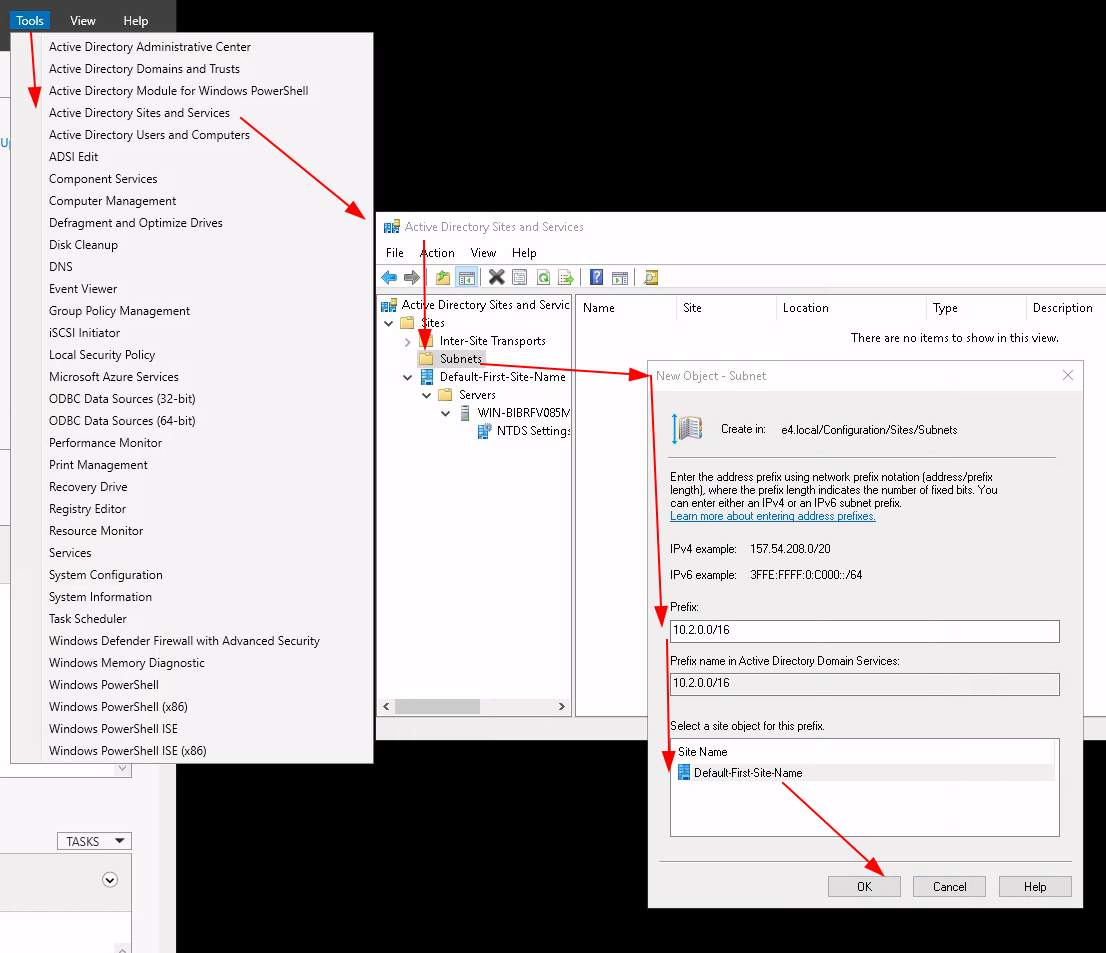
Task: Choose Active Directory Sites and Services from Tools
Action: [x=139, y=113]
